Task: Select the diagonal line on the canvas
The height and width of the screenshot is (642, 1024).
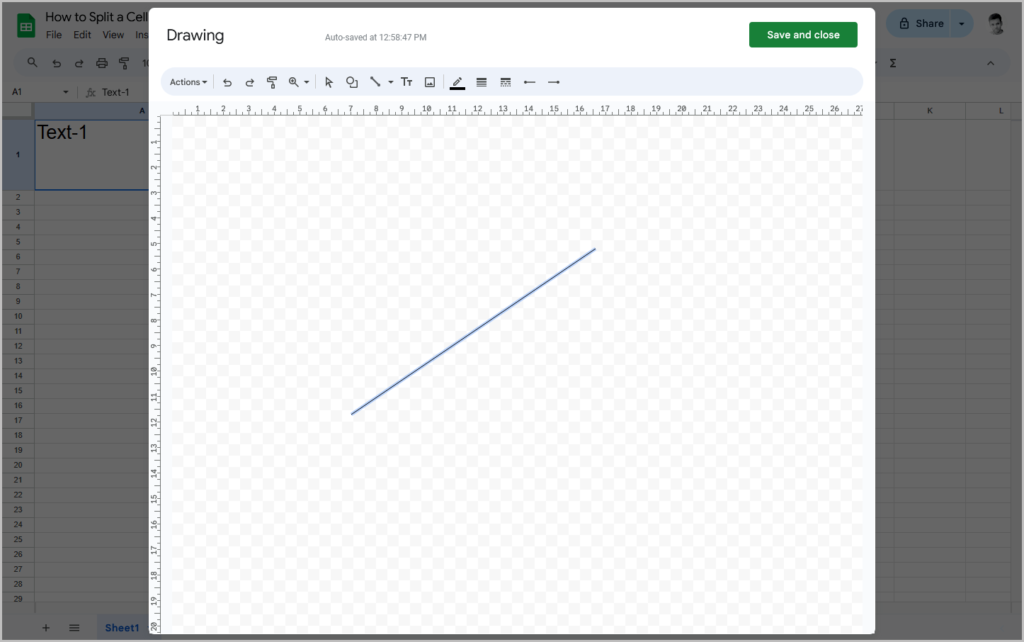Action: tap(473, 331)
